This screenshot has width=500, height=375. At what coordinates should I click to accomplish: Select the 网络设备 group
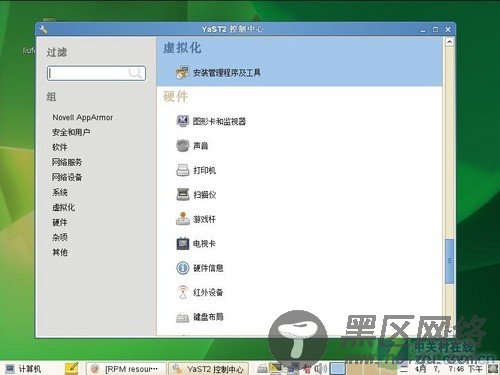point(67,177)
